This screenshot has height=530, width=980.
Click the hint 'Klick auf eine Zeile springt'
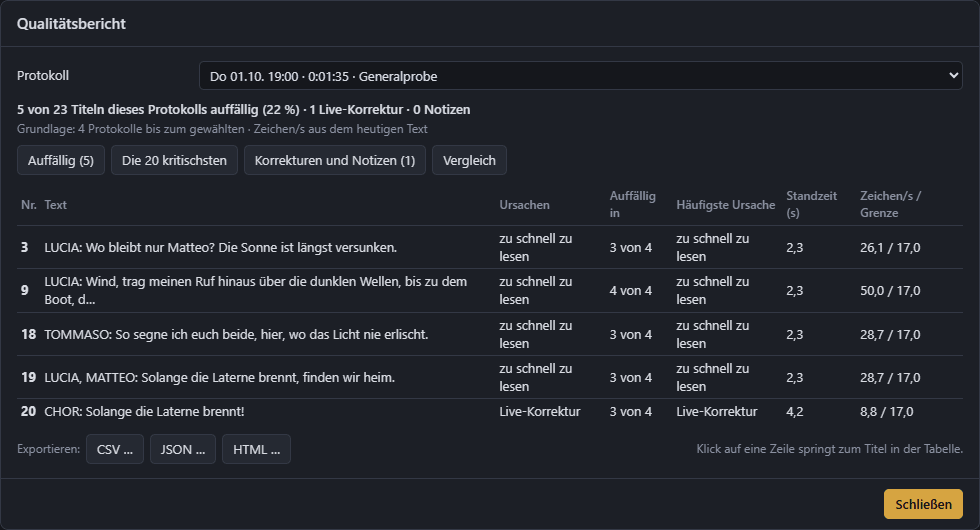[x=829, y=449]
